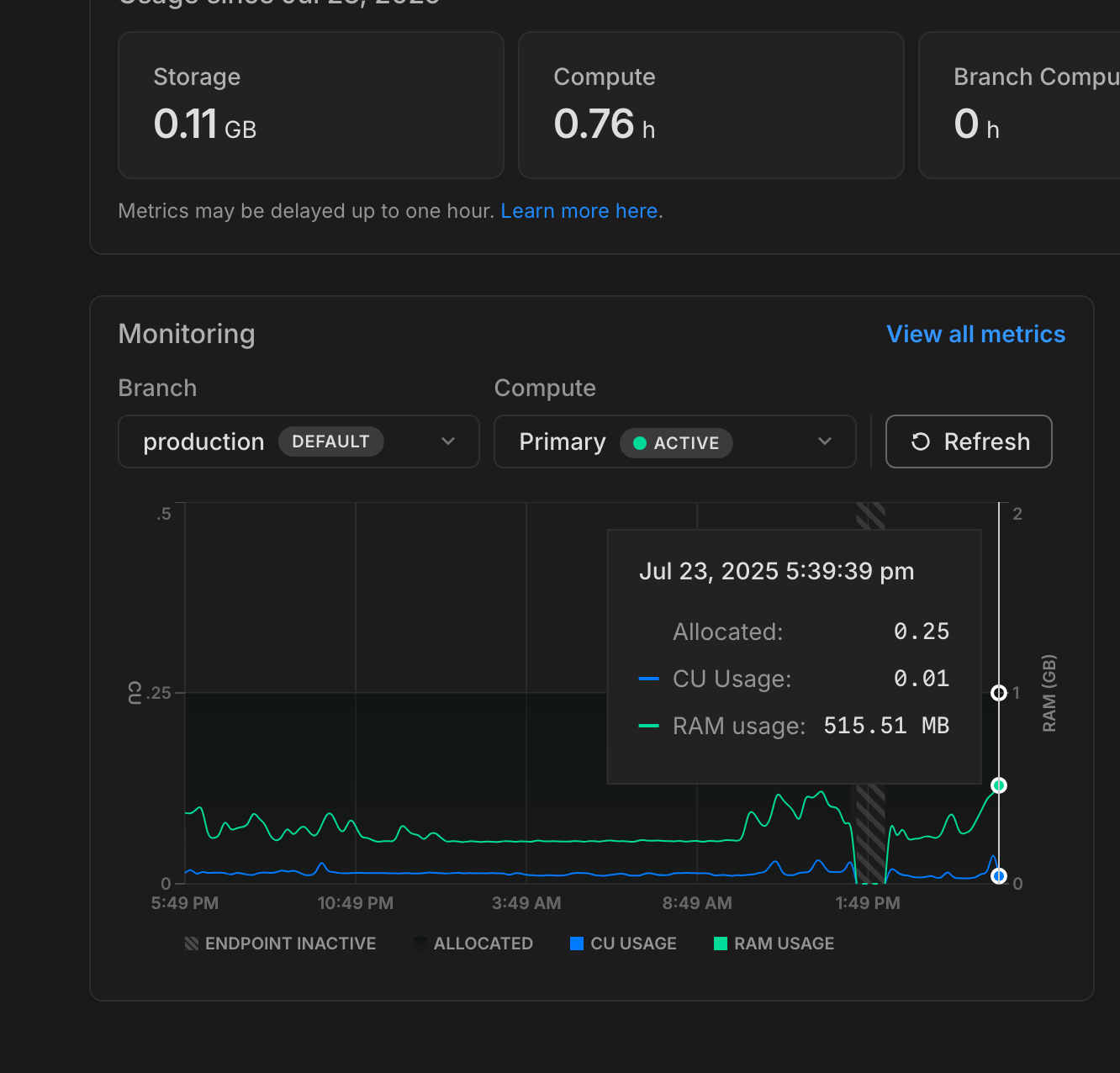Image resolution: width=1120 pixels, height=1073 pixels.
Task: Click the blue CU usage data point marker
Action: click(999, 876)
